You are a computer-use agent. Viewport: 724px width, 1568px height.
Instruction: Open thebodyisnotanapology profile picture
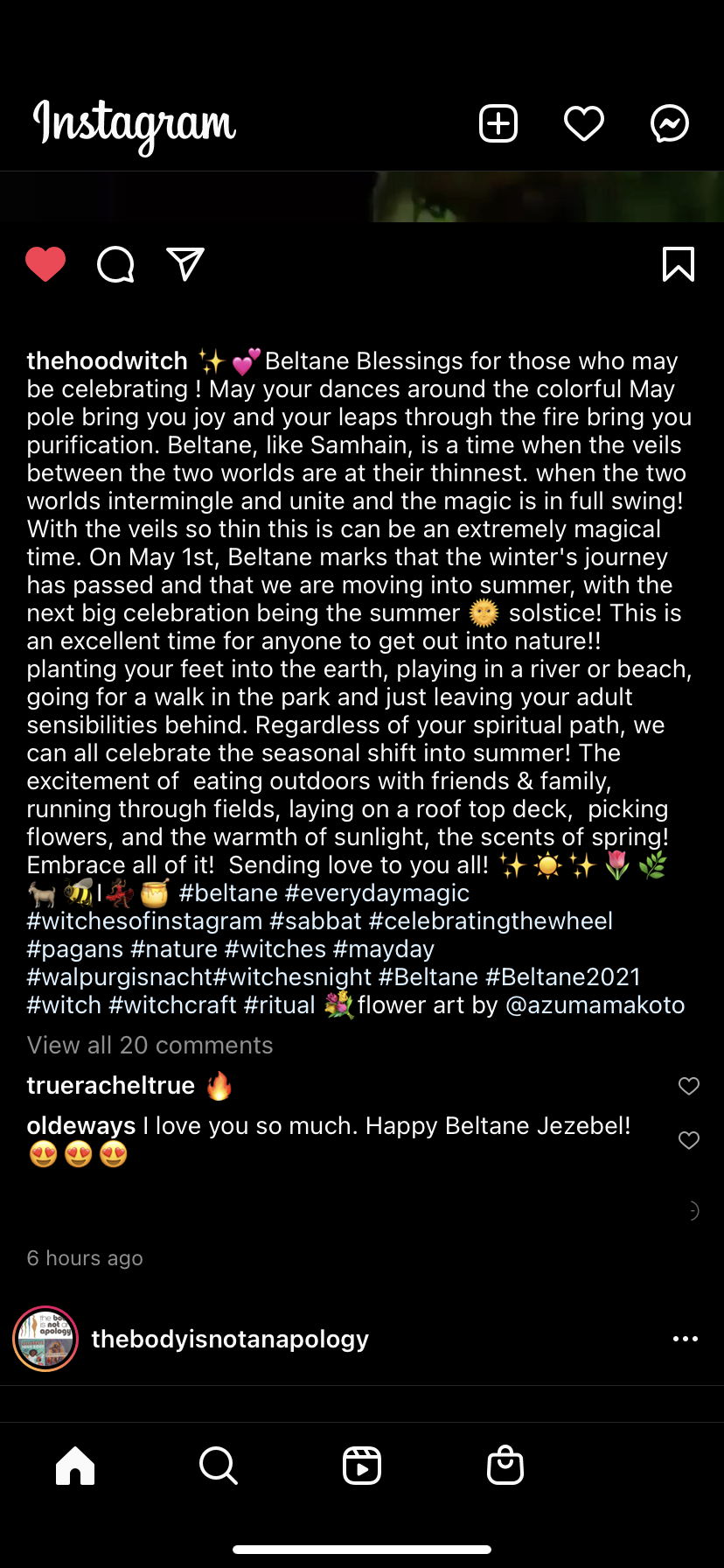pyautogui.click(x=45, y=1339)
